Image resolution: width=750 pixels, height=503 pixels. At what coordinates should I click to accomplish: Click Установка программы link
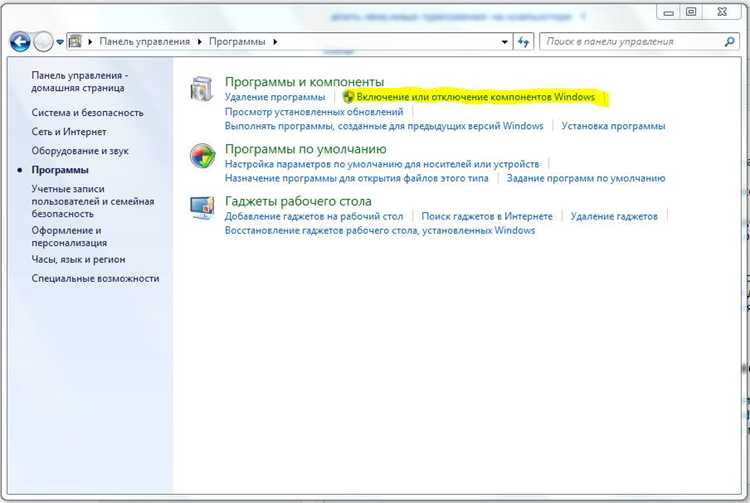(614, 126)
